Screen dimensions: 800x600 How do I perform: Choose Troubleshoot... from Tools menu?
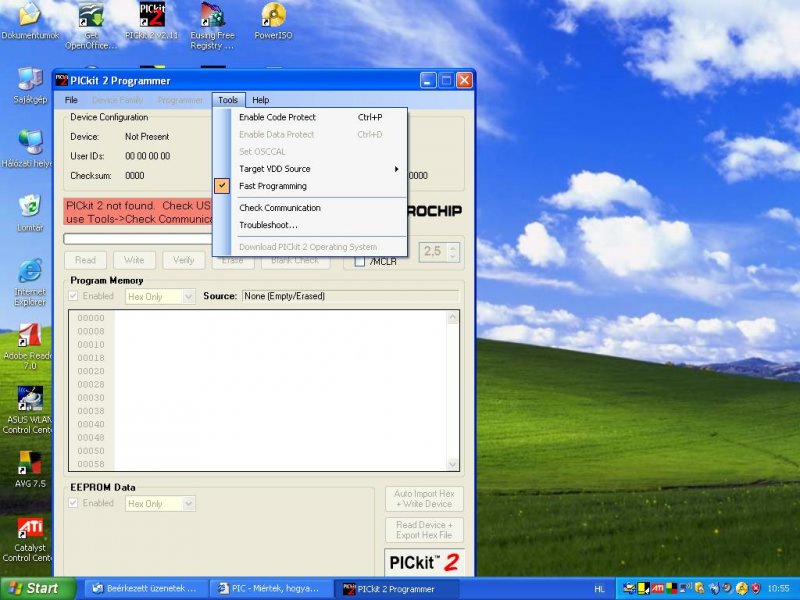click(310, 225)
